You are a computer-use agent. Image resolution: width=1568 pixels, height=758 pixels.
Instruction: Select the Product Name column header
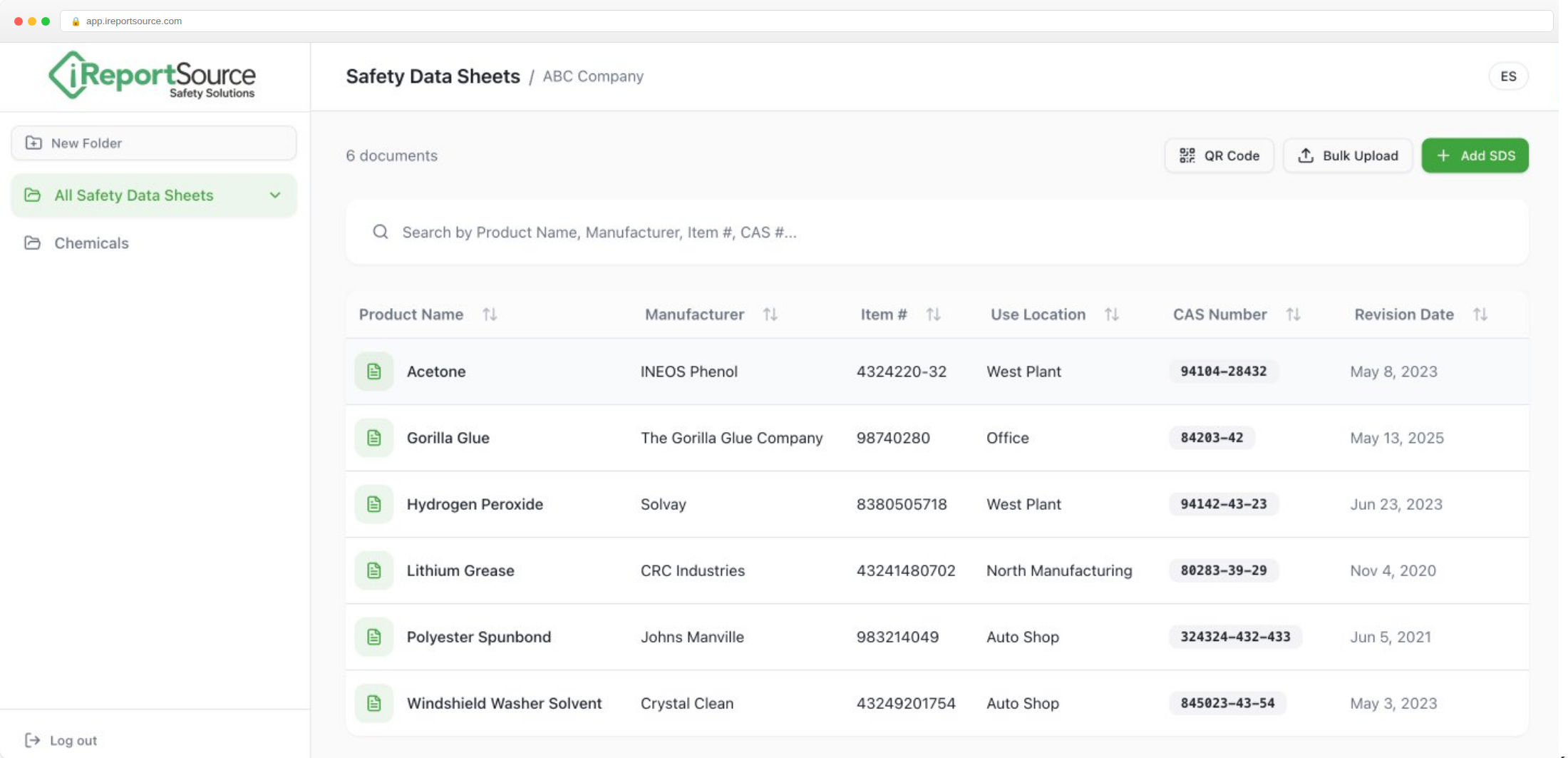click(411, 314)
